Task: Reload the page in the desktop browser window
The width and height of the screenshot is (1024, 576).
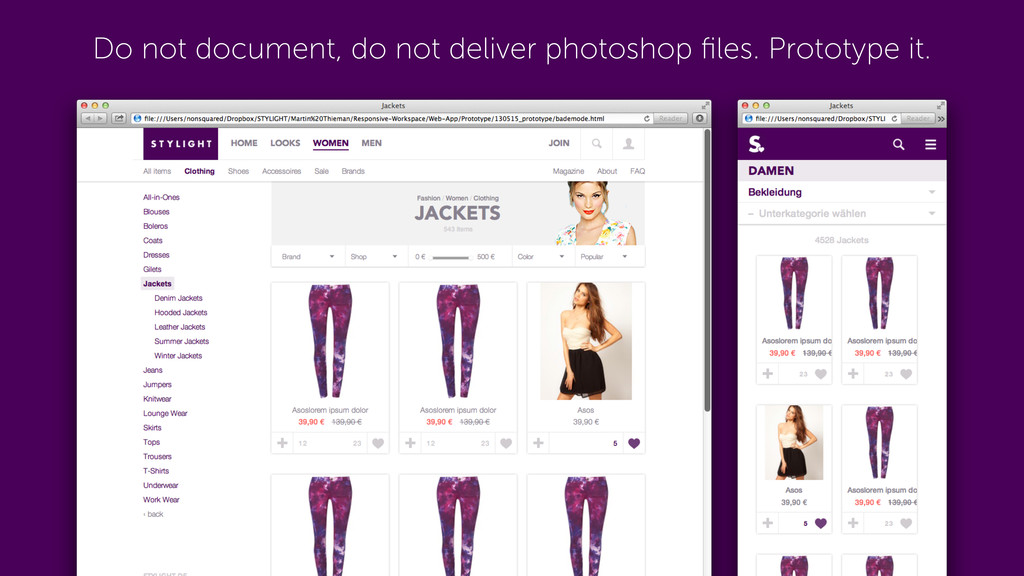Action: (x=647, y=118)
